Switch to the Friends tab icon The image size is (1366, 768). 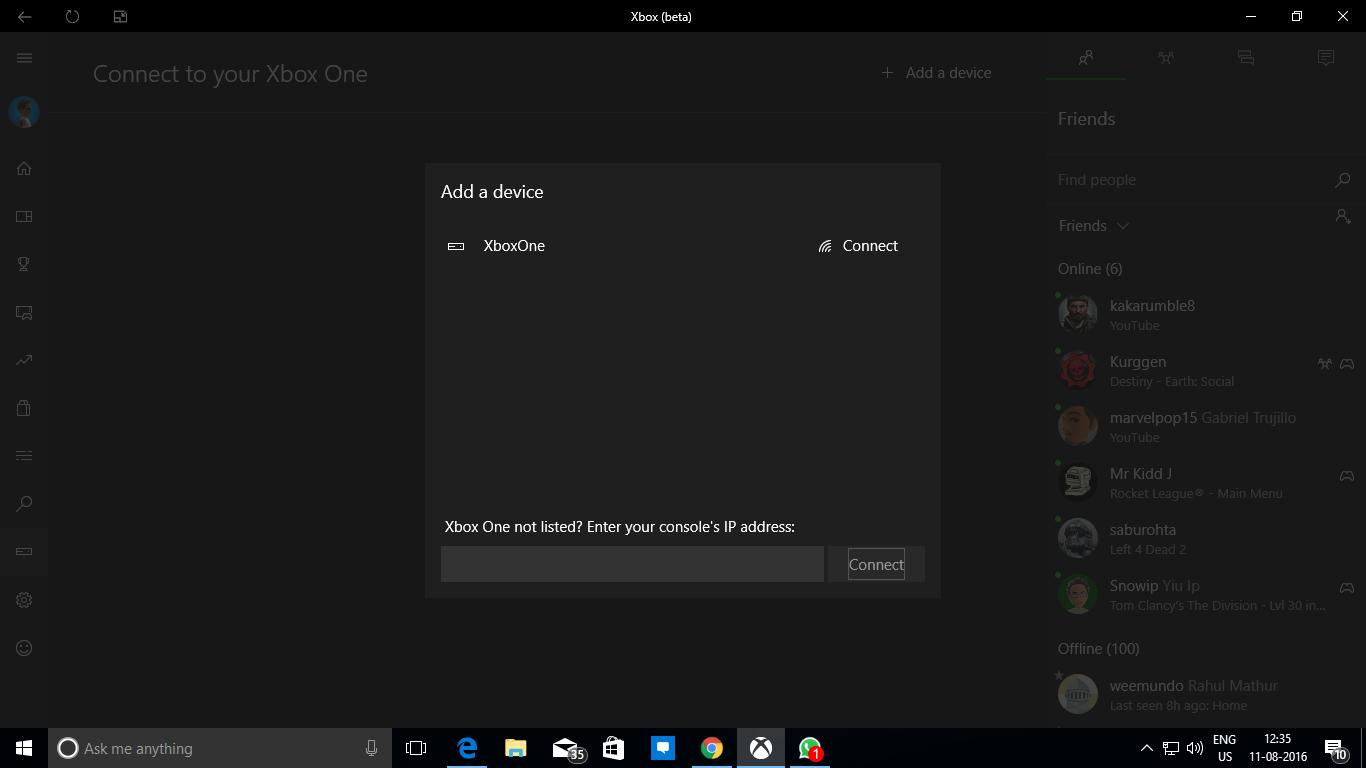(x=1086, y=58)
